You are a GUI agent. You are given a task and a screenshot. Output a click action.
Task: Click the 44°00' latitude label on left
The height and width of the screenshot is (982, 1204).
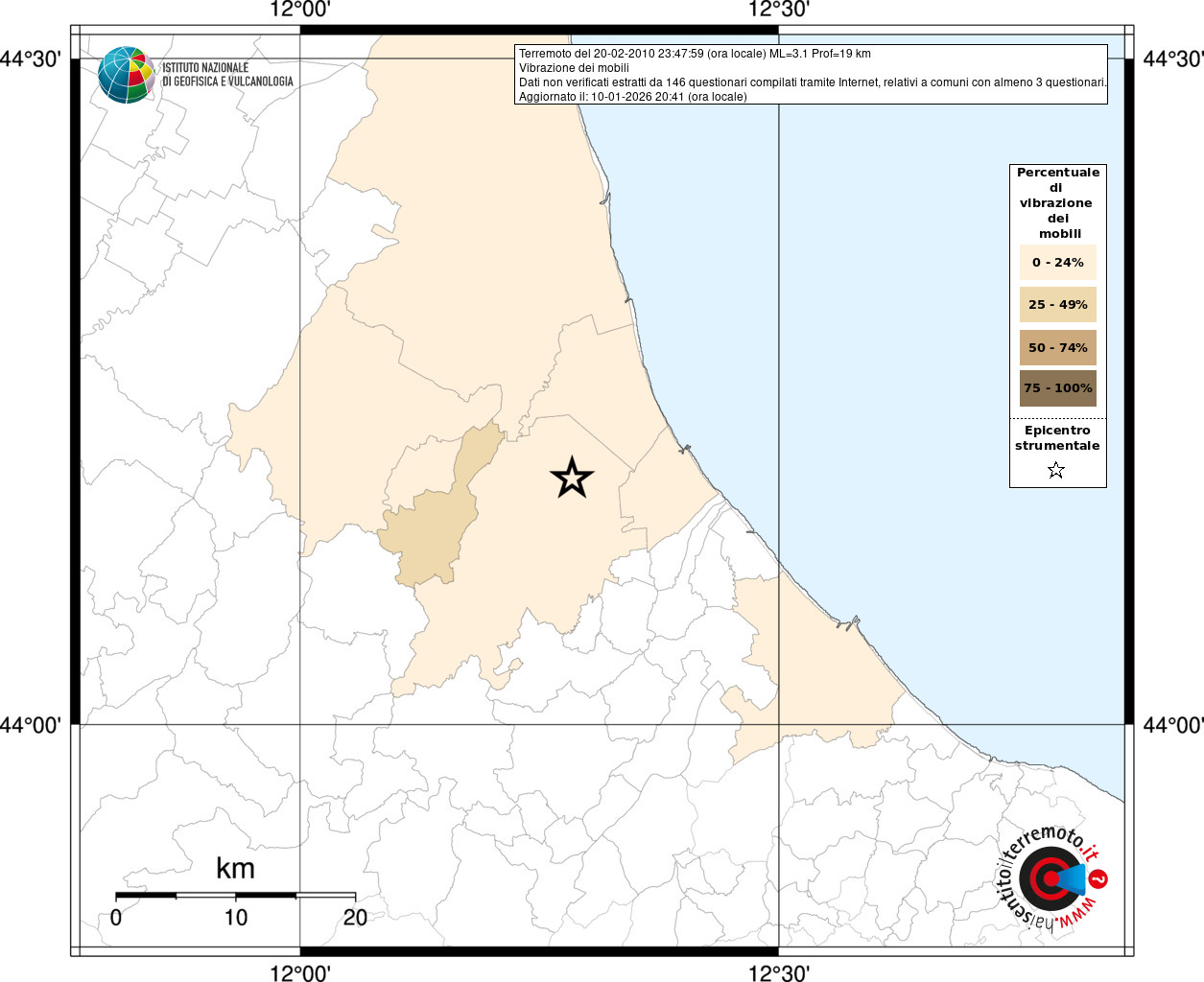click(30, 726)
